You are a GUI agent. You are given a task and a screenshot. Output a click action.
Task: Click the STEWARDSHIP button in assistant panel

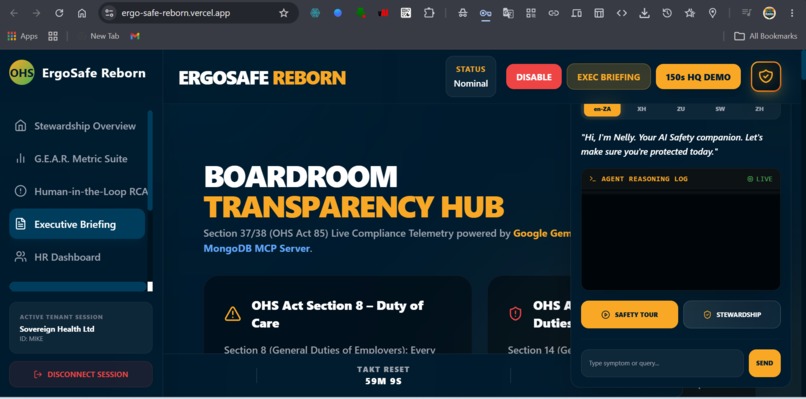[732, 315]
